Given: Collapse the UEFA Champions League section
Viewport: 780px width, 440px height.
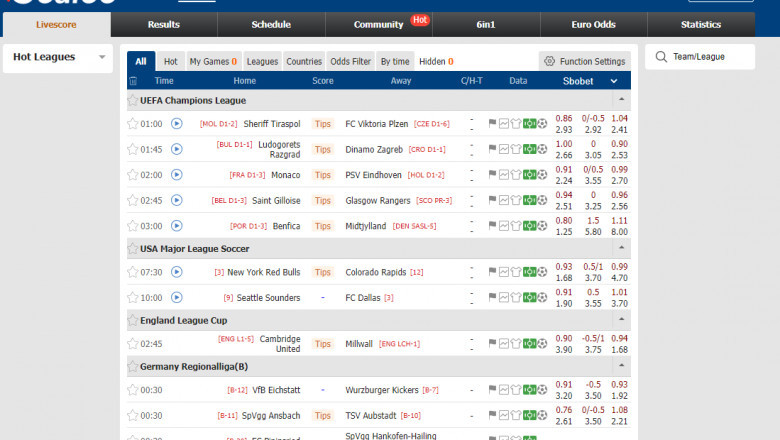Looking at the screenshot, I should coord(621,99).
